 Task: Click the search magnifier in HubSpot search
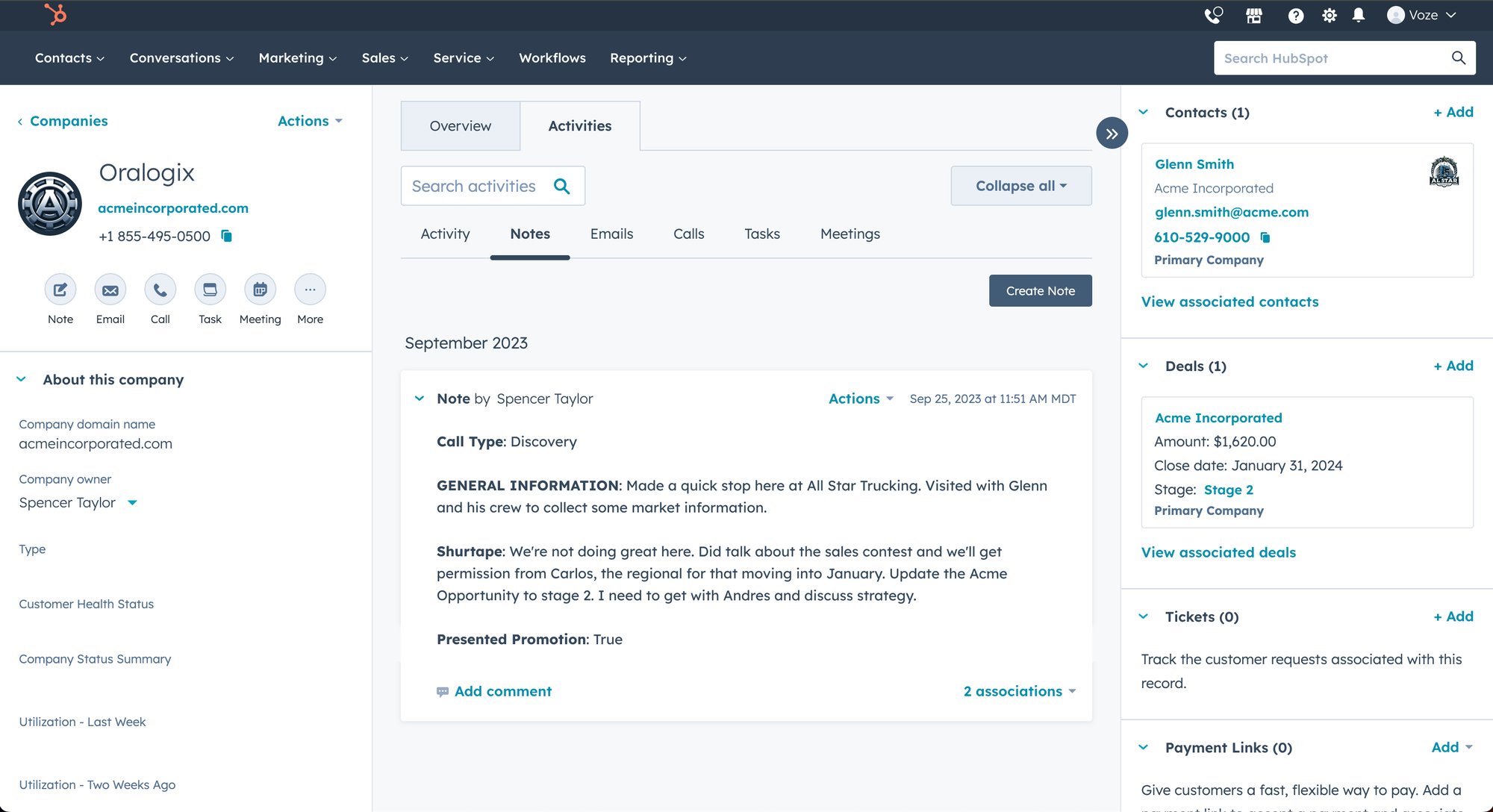[1459, 57]
